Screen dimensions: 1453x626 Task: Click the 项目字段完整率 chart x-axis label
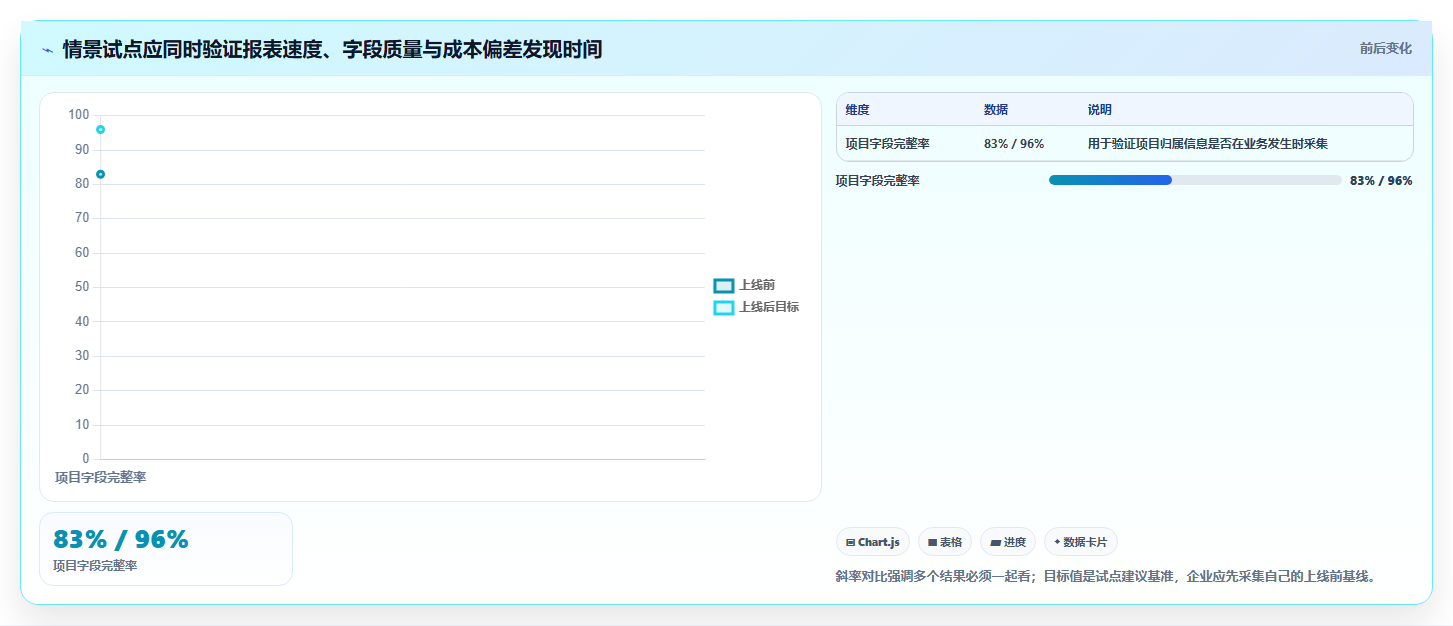point(100,478)
